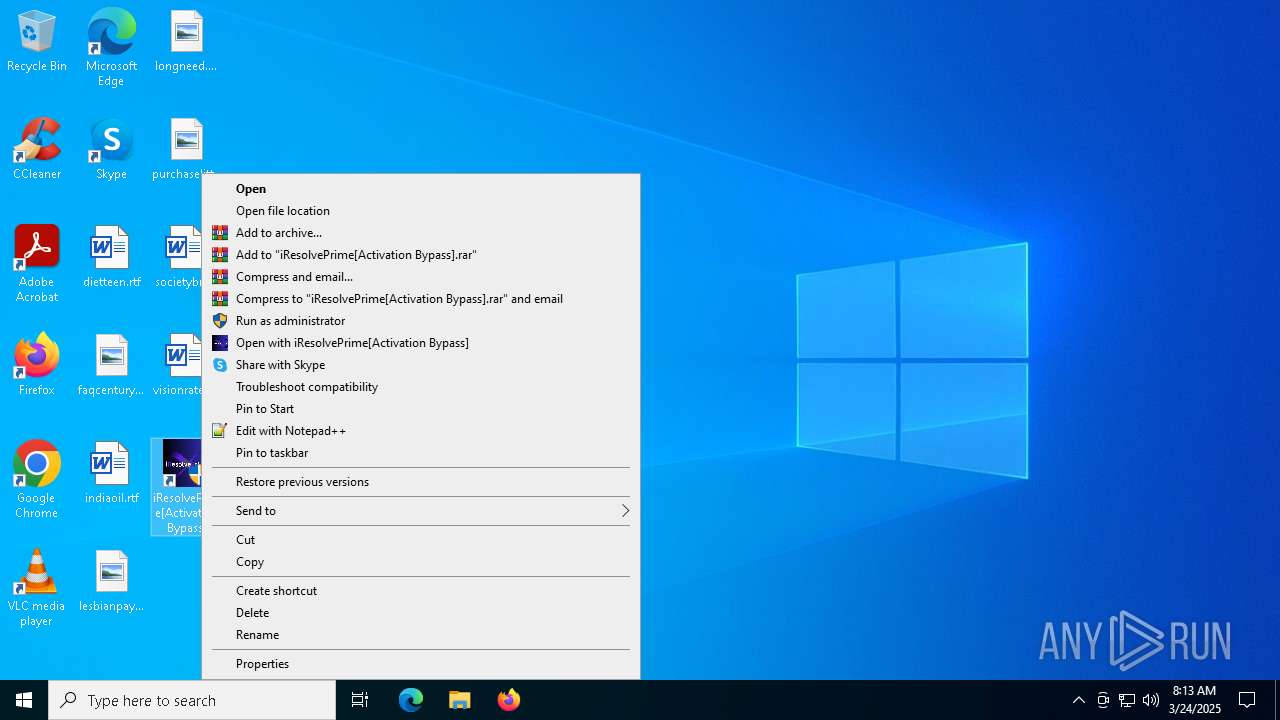Select the Microsoft Edge desktop shortcut
Image resolution: width=1280 pixels, height=720 pixels.
pyautogui.click(x=111, y=48)
